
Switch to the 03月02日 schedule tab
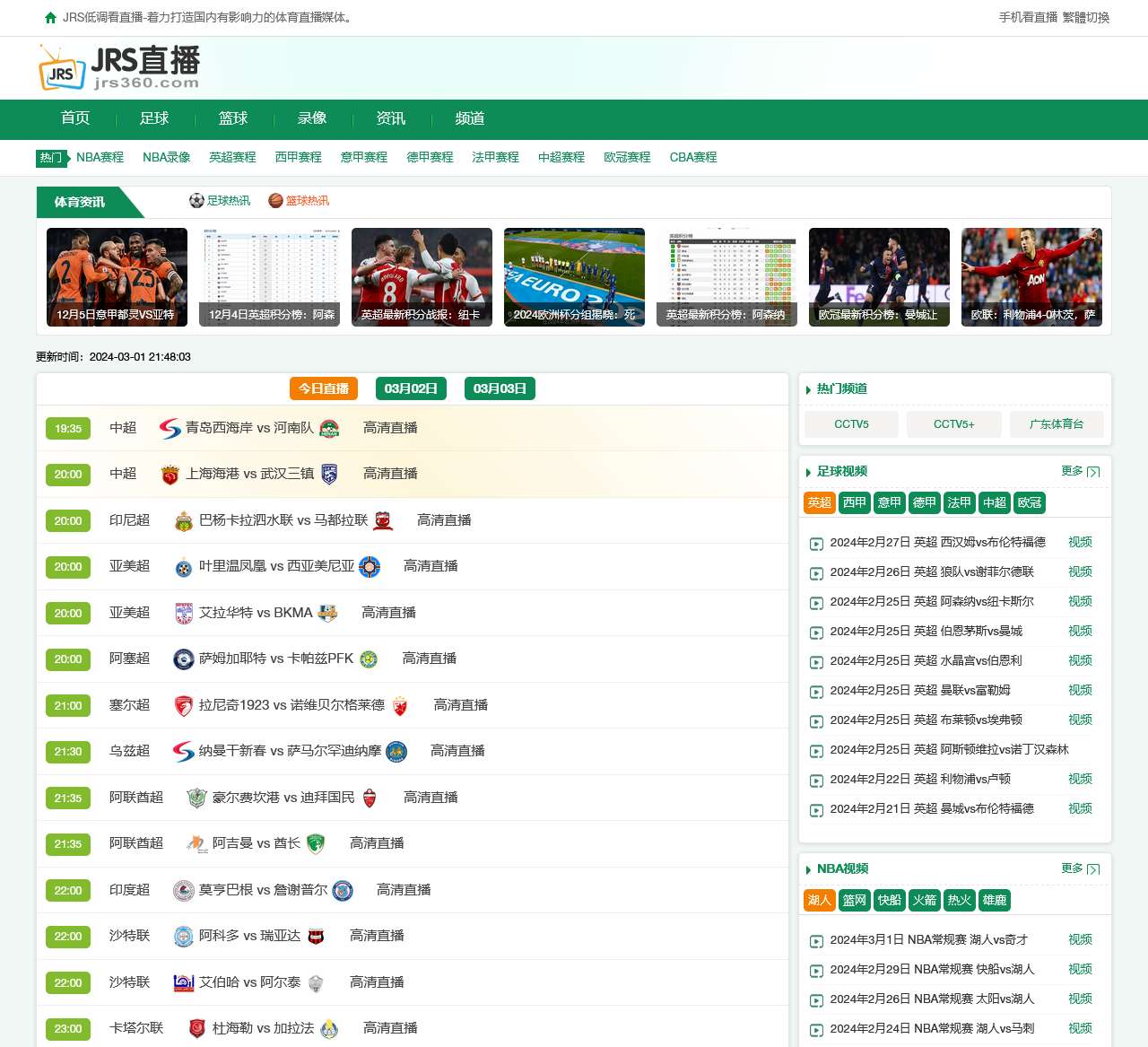[x=411, y=388]
